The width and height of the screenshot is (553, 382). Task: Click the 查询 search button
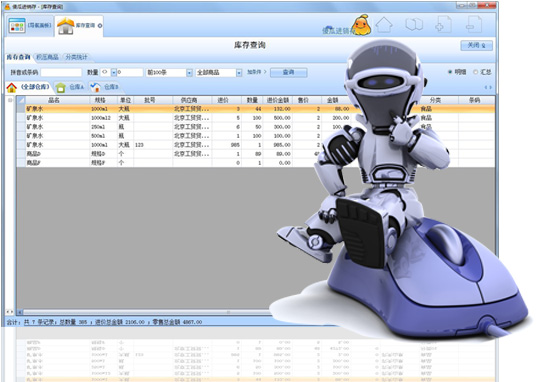pyautogui.click(x=288, y=72)
